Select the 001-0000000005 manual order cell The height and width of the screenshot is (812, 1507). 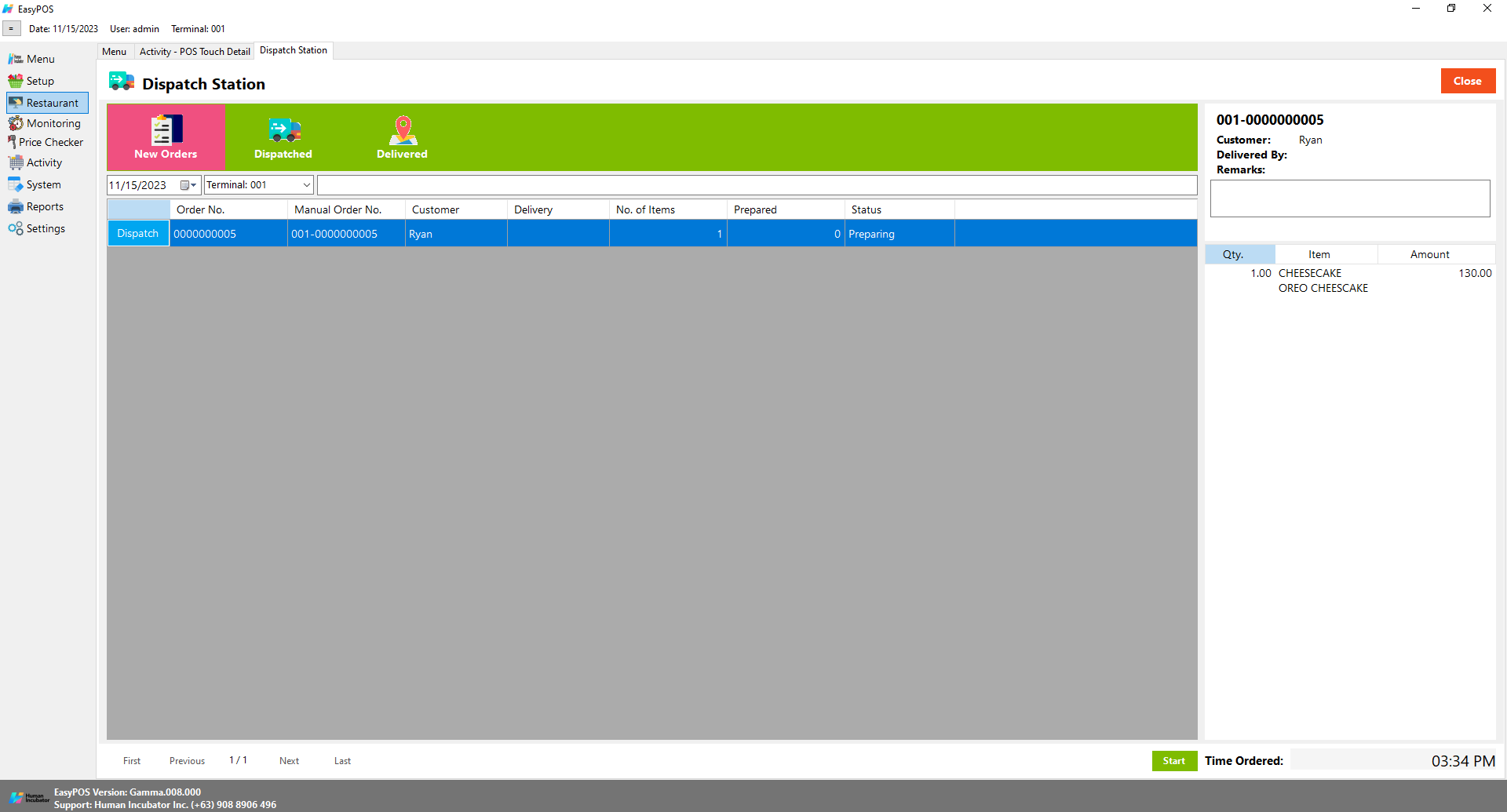pos(346,234)
